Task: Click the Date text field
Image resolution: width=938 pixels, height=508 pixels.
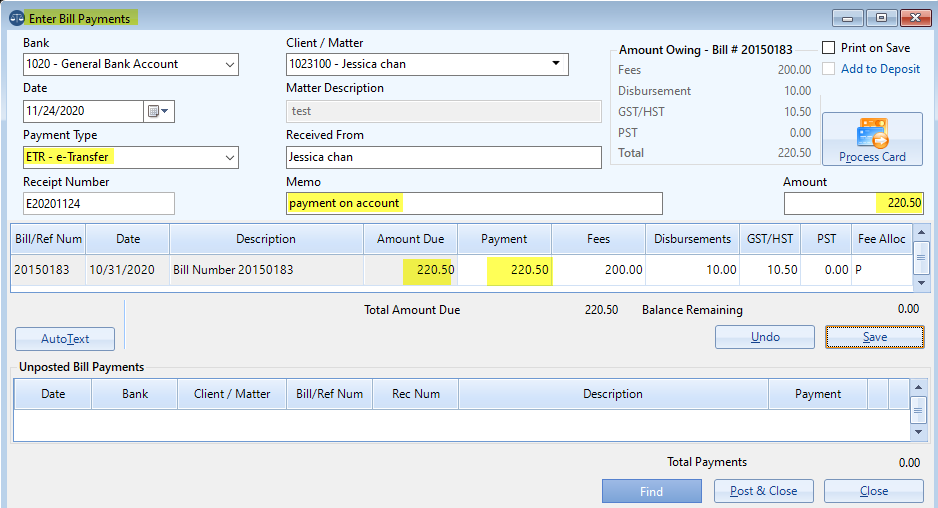Action: point(84,111)
